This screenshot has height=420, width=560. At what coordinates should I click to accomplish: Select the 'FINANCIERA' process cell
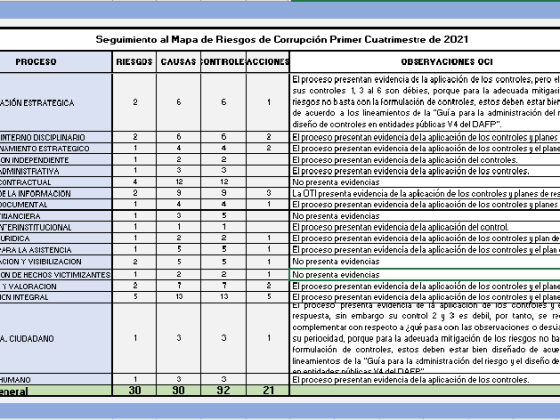(56, 216)
